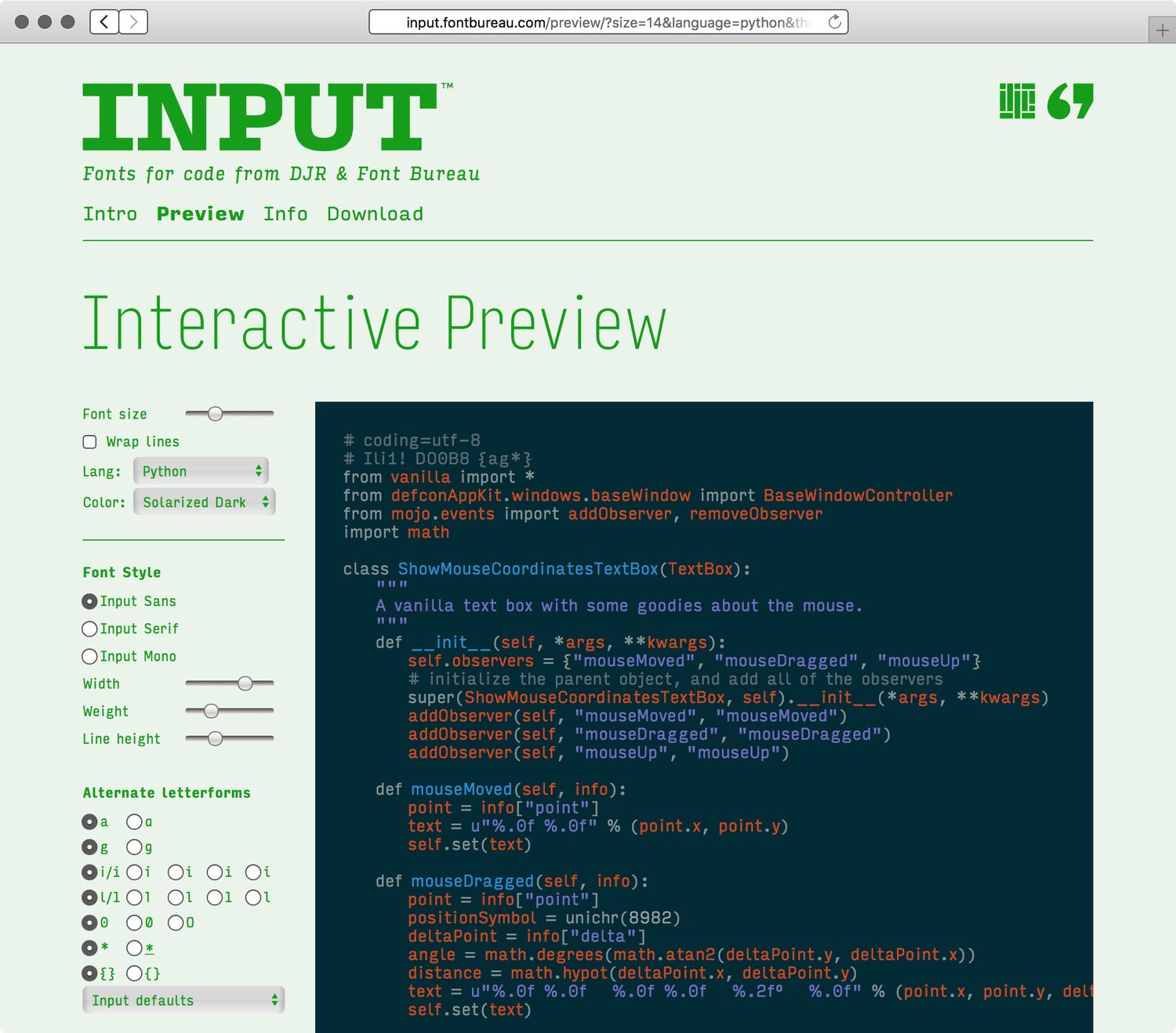Screen dimensions: 1176x1033
Task: Go to the Info page
Action: pyautogui.click(x=285, y=214)
